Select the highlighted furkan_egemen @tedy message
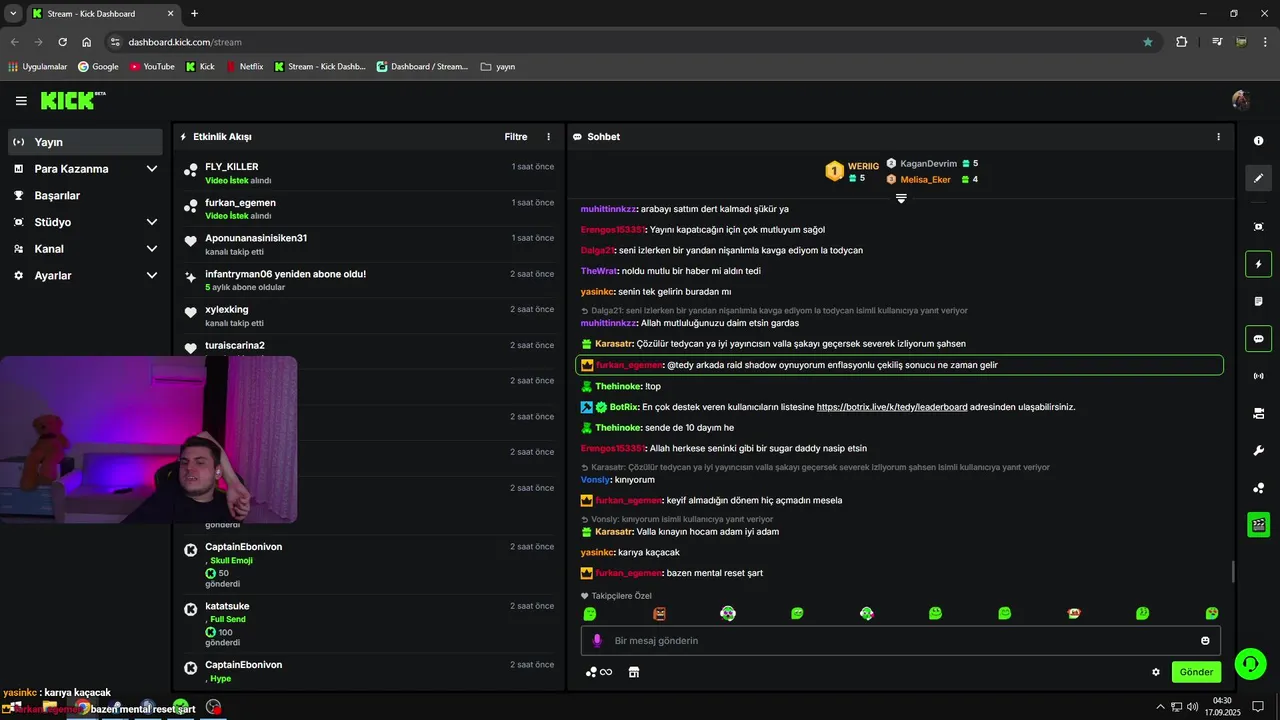1280x720 pixels. (x=900, y=365)
